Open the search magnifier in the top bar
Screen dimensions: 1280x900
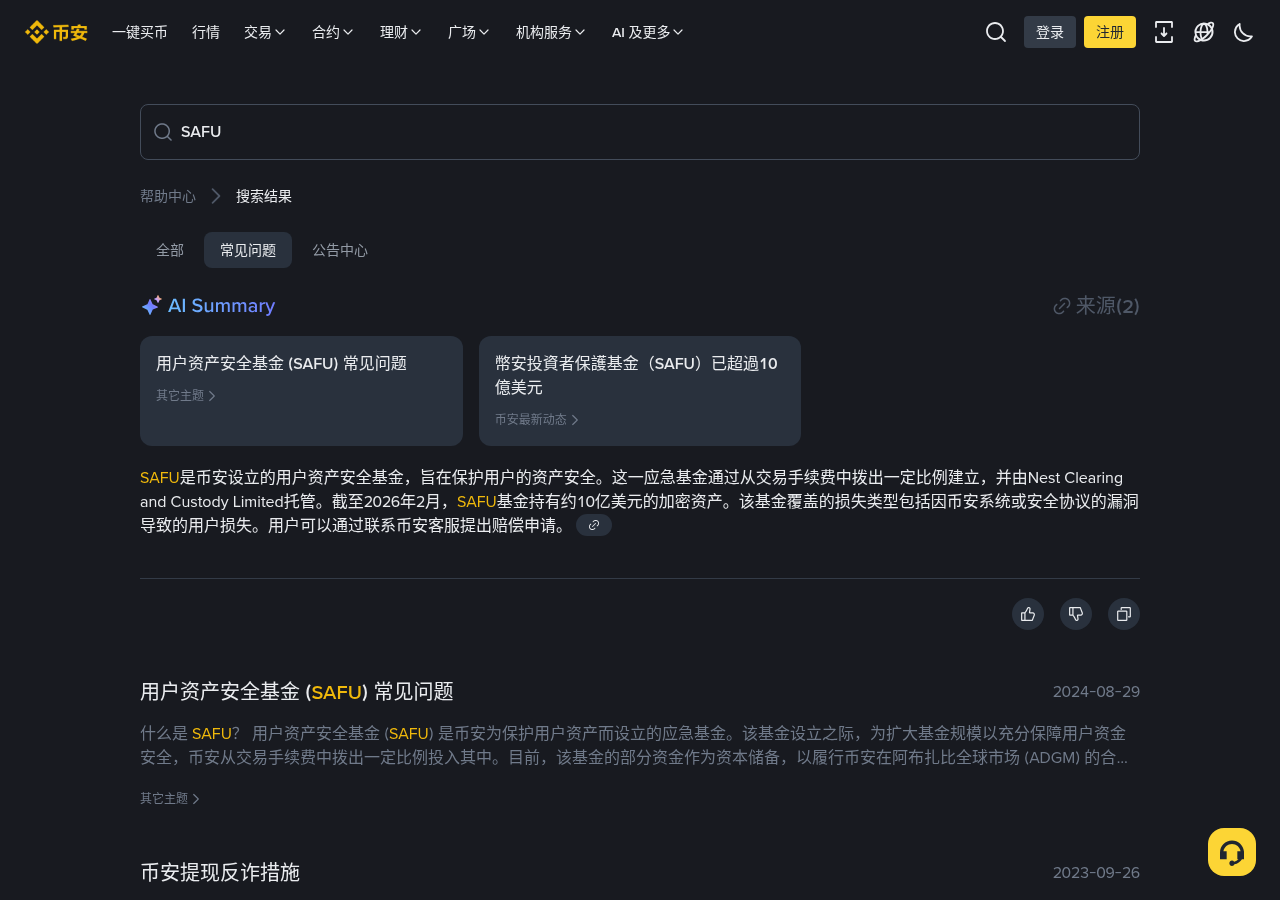(996, 32)
